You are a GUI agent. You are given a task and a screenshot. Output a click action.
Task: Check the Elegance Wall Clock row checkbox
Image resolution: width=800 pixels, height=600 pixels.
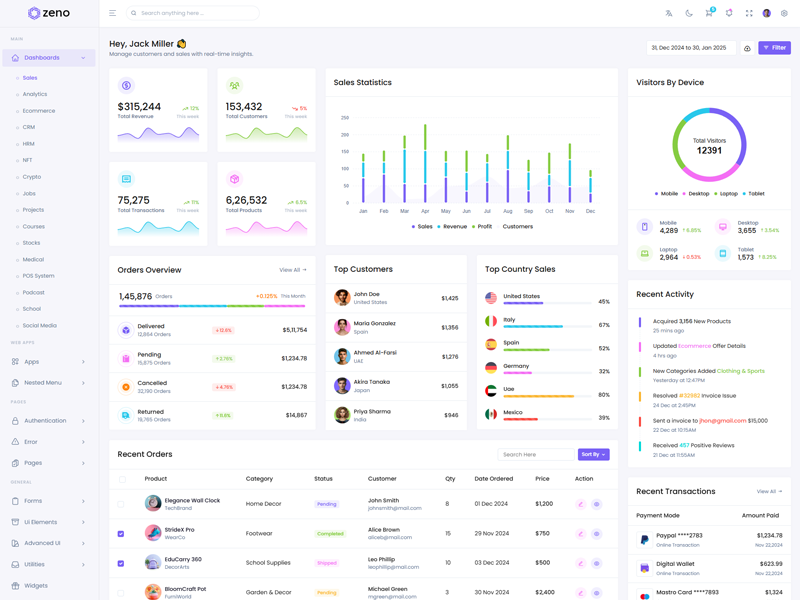pyautogui.click(x=121, y=504)
